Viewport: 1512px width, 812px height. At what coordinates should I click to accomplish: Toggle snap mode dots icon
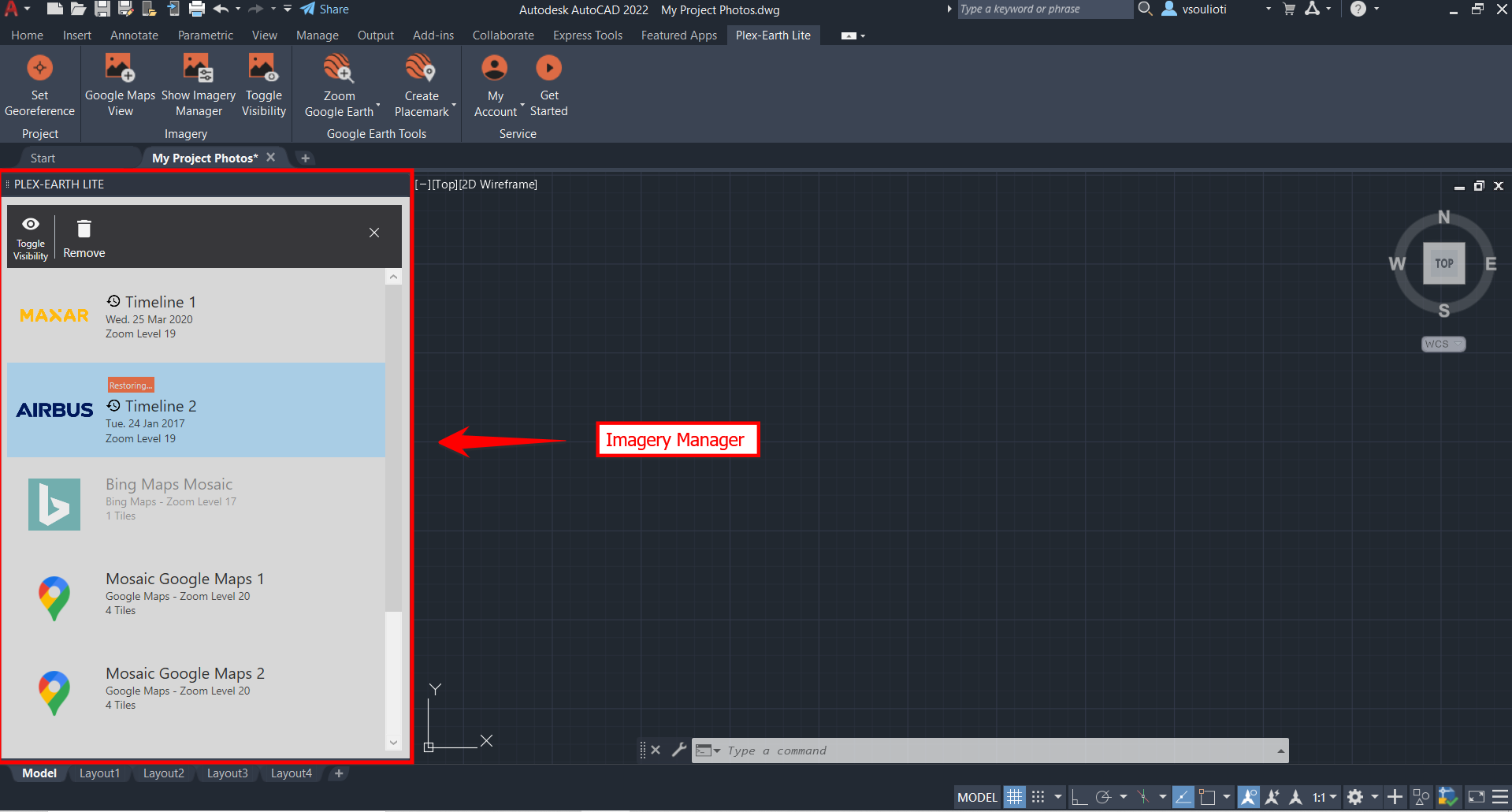(x=1038, y=797)
